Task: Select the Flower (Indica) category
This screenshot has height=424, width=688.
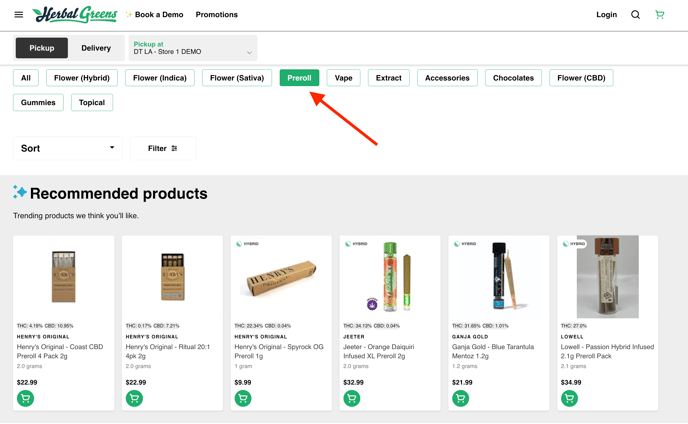Action: click(x=160, y=78)
